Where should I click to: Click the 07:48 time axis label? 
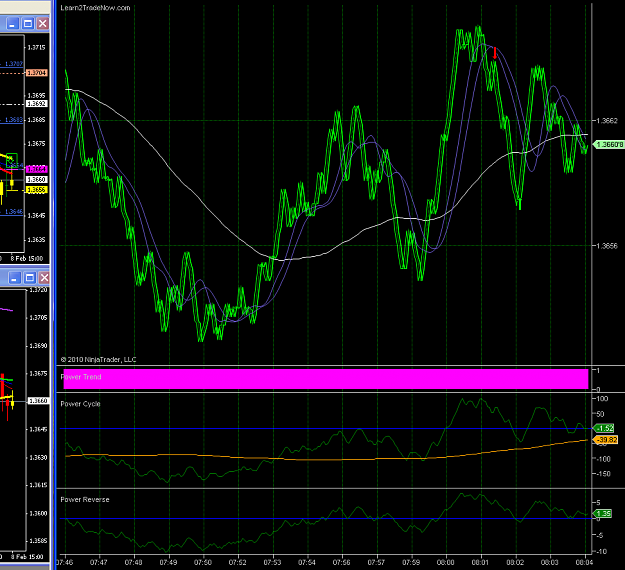click(133, 562)
